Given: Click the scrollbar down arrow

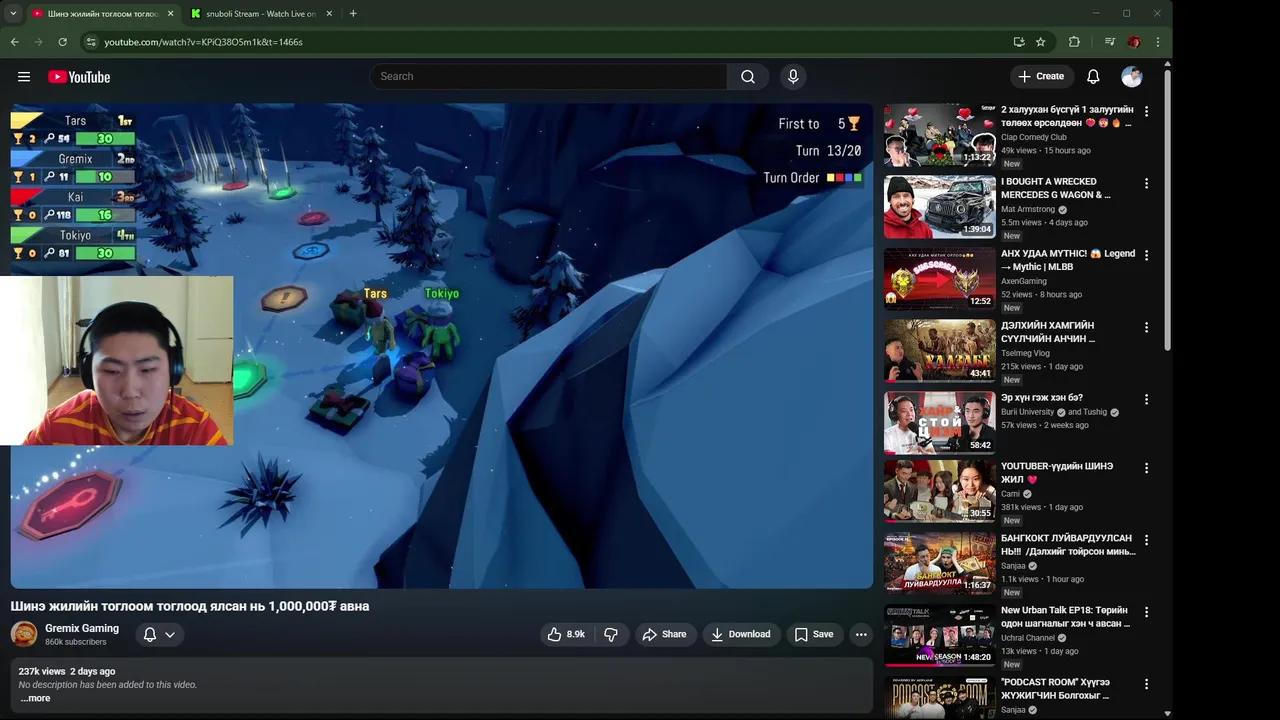Looking at the screenshot, I should tap(1167, 713).
